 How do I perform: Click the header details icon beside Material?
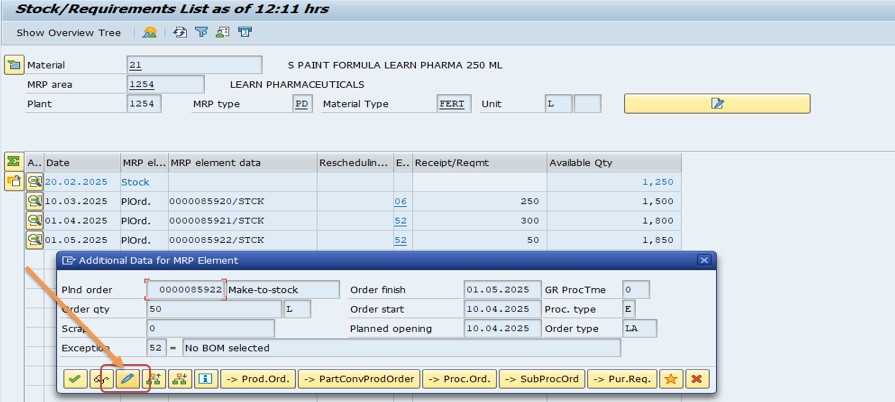click(14, 65)
